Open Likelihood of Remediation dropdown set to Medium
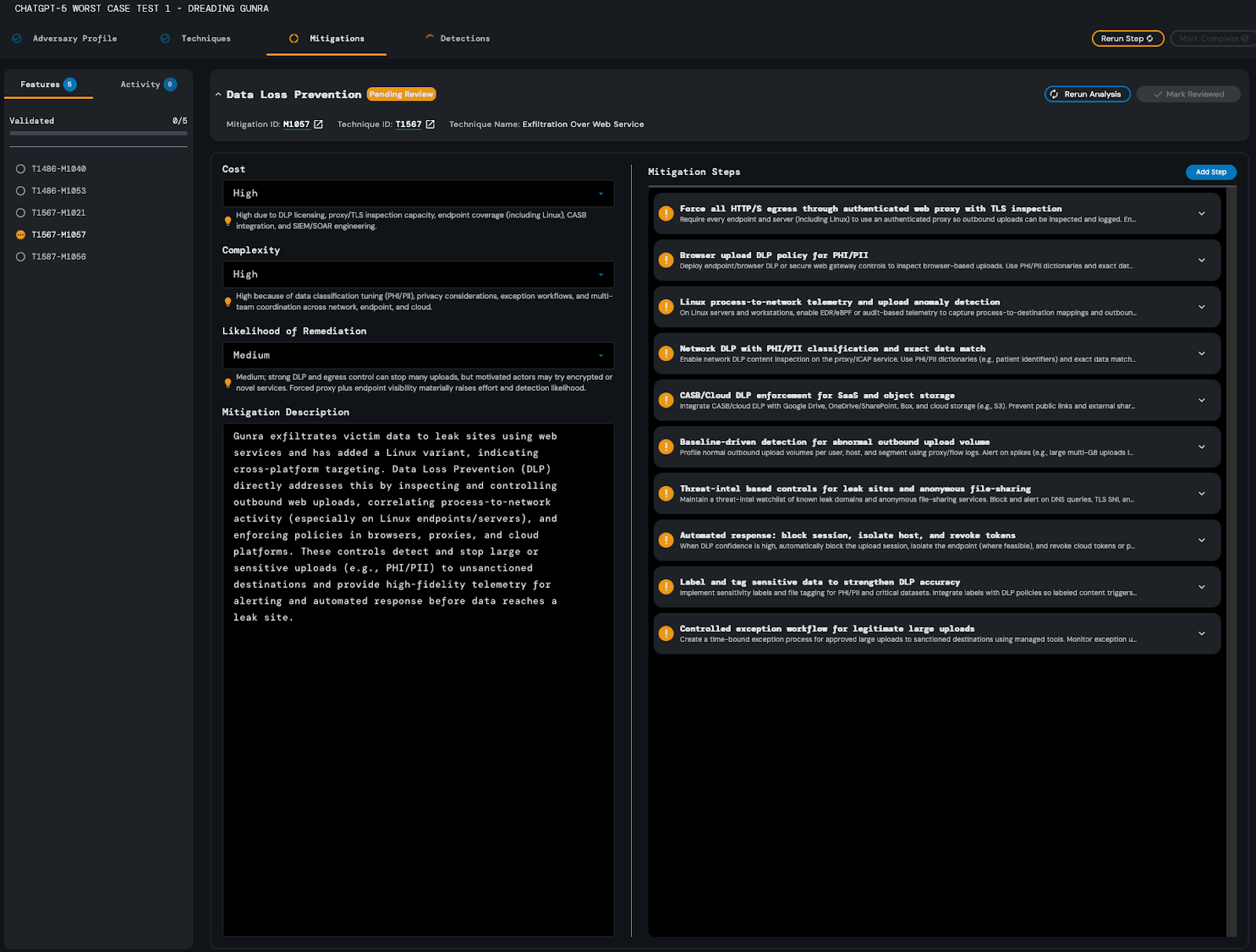1256x952 pixels. click(x=418, y=355)
